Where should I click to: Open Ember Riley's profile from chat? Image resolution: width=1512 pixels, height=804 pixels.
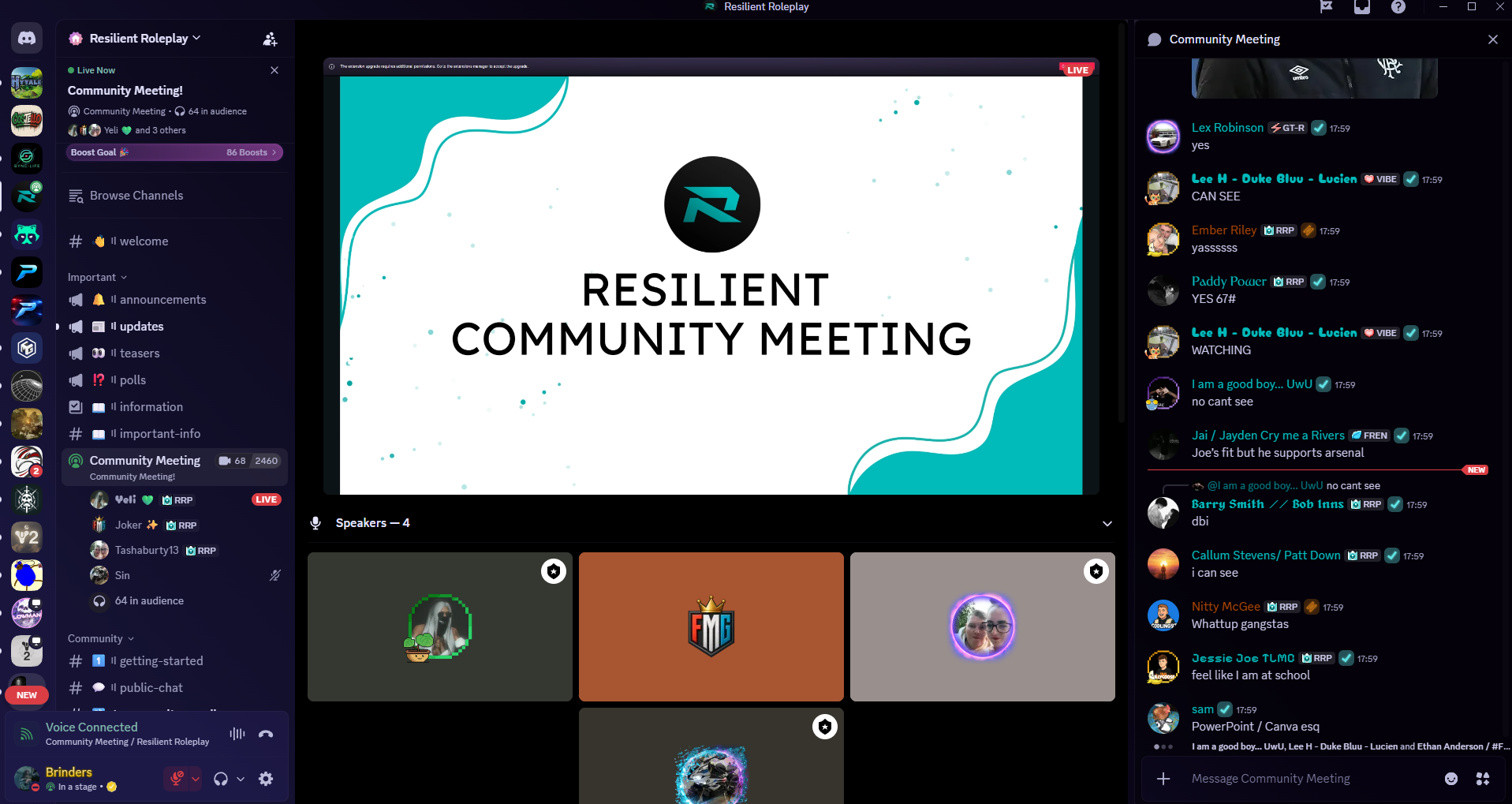point(1224,230)
